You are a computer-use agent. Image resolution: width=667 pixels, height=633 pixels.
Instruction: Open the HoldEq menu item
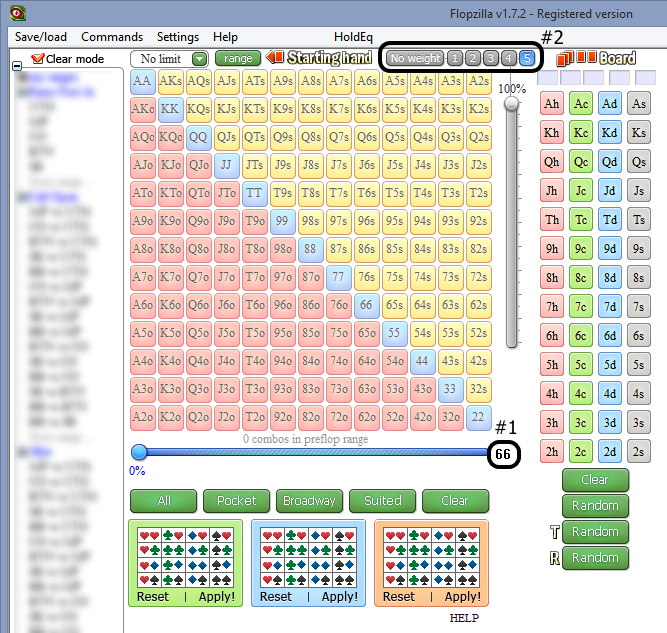(x=353, y=37)
